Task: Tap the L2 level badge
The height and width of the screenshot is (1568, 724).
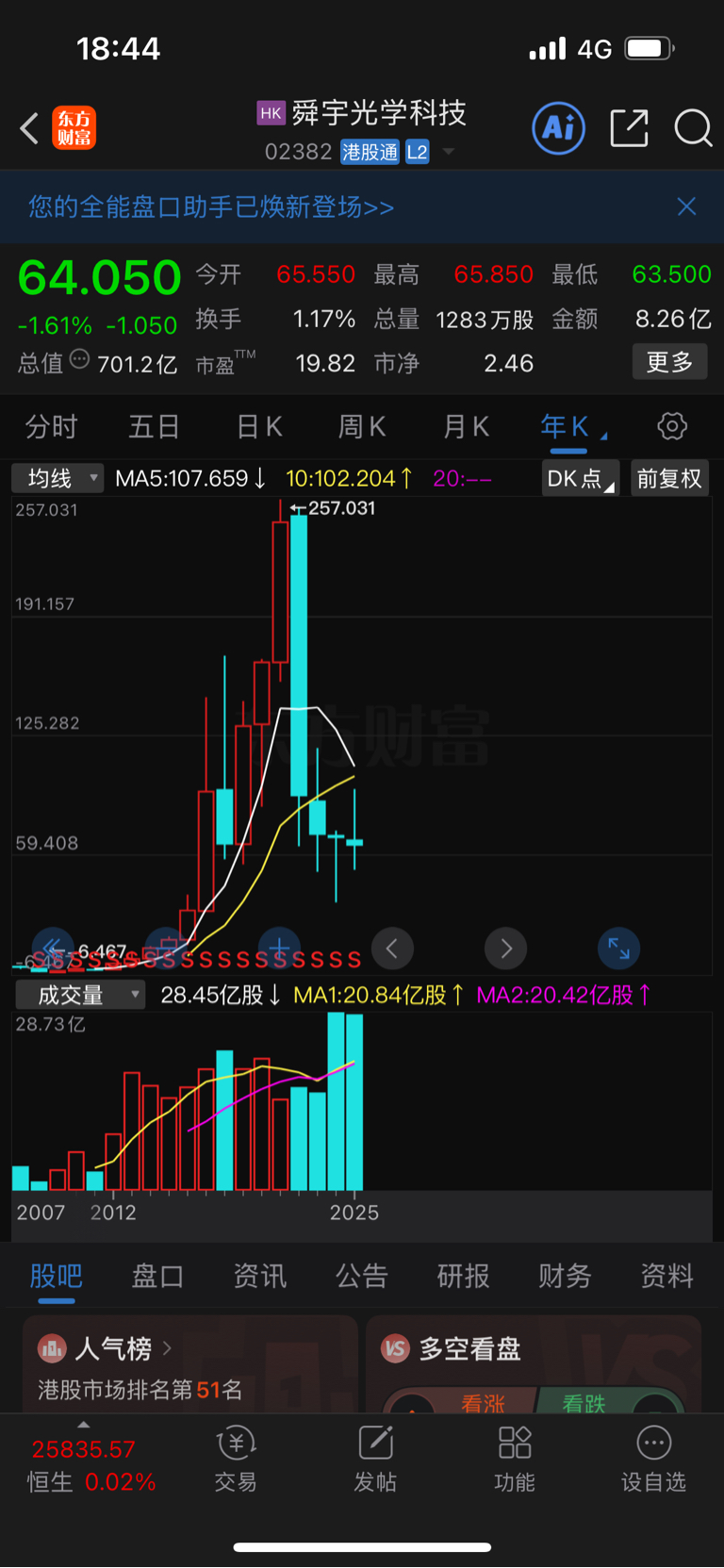Action: 417,152
